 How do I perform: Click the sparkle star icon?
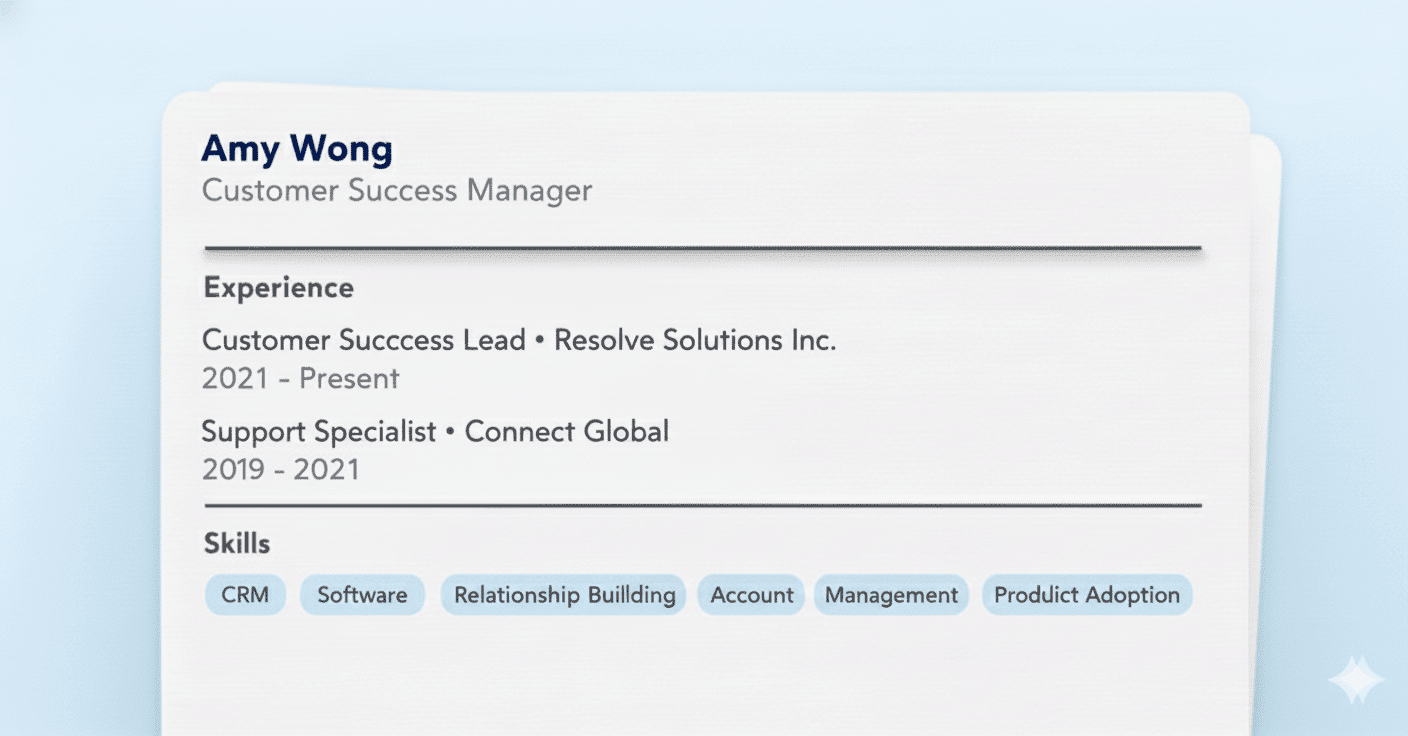(x=1355, y=681)
